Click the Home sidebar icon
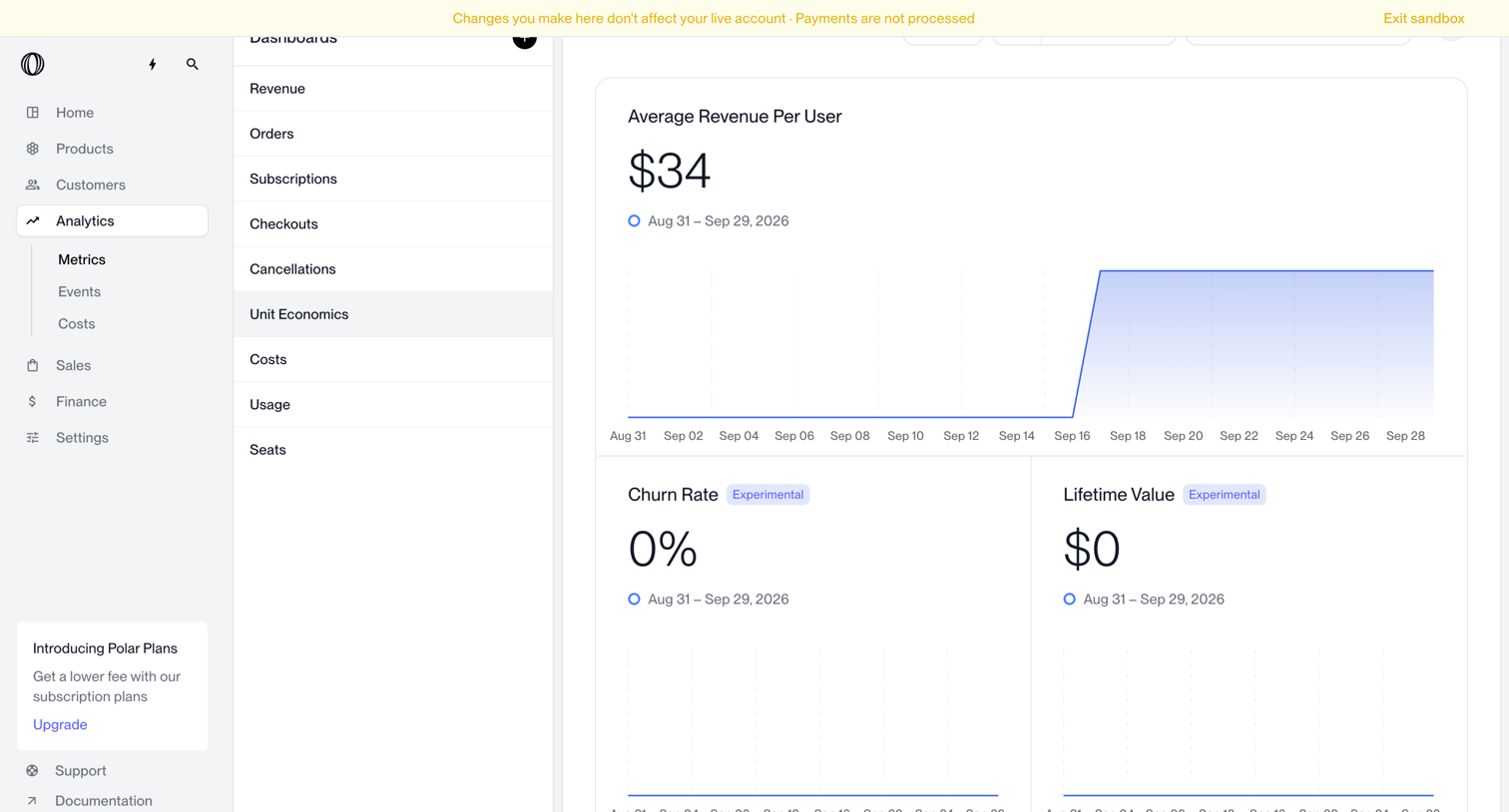1509x812 pixels. click(x=33, y=113)
